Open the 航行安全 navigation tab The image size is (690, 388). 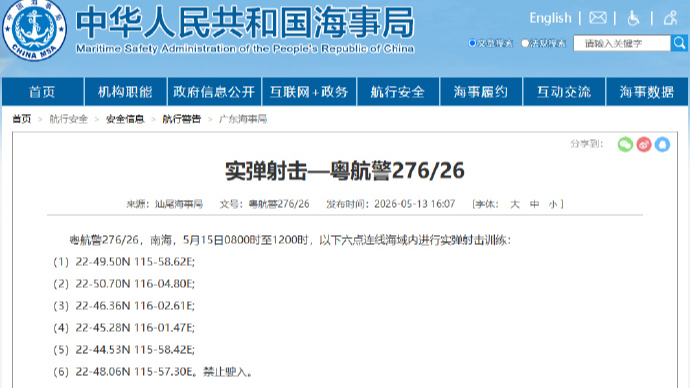398,92
